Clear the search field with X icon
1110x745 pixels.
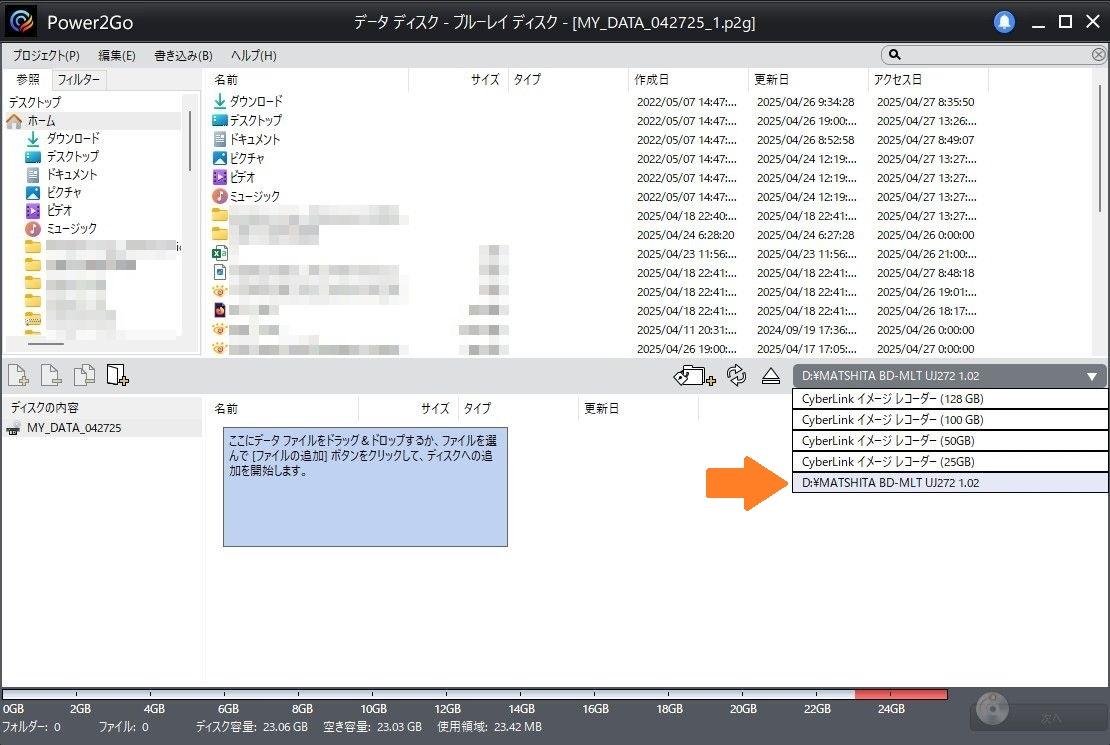pyautogui.click(x=1098, y=55)
